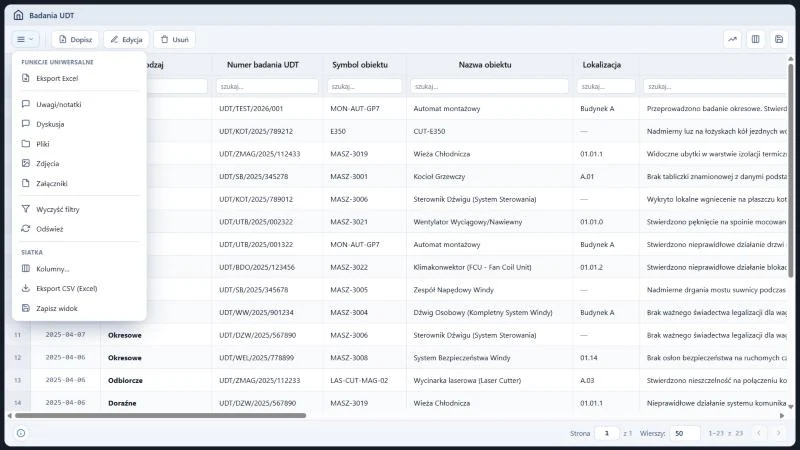This screenshot has height=450, width=800.
Task: Click the Odbiorcze type in row 13
Action: (126, 380)
